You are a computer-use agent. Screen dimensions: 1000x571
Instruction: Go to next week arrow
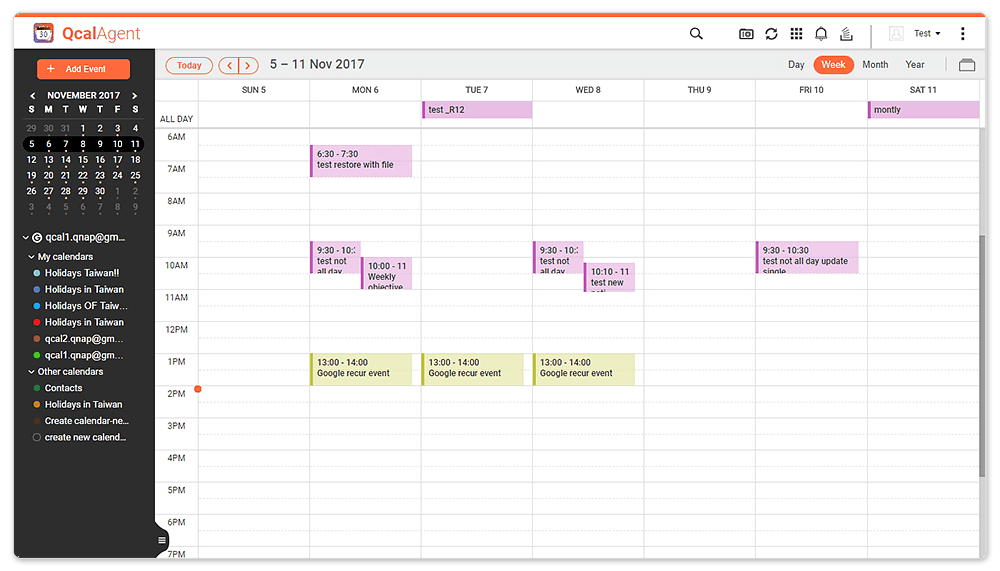click(x=248, y=65)
